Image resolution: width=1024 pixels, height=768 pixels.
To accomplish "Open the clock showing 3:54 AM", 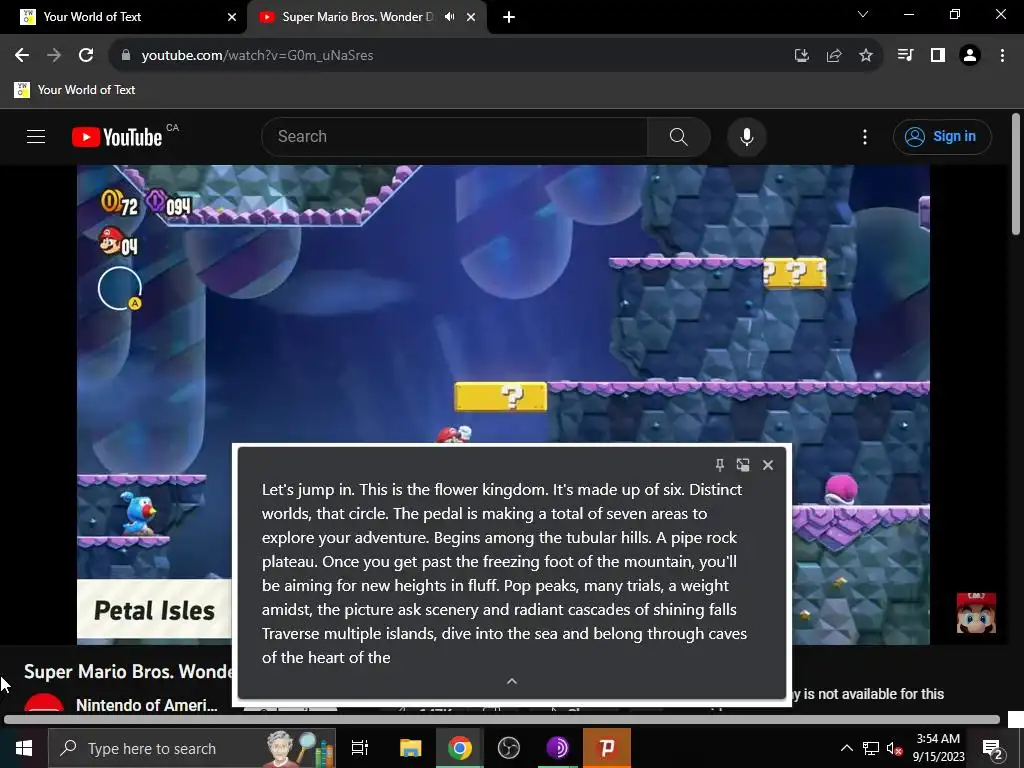I will [938, 748].
